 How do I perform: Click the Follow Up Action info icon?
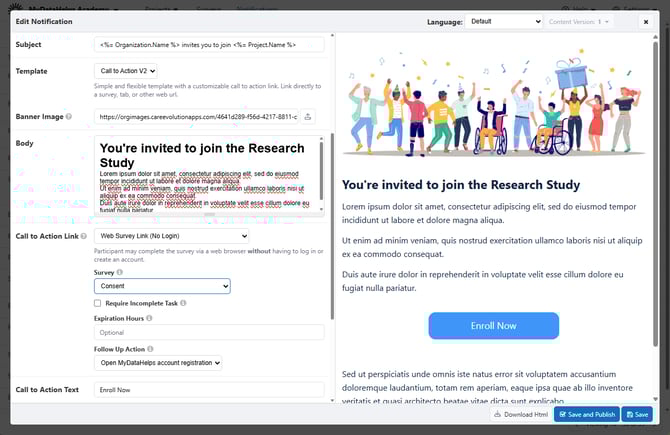tap(150, 349)
